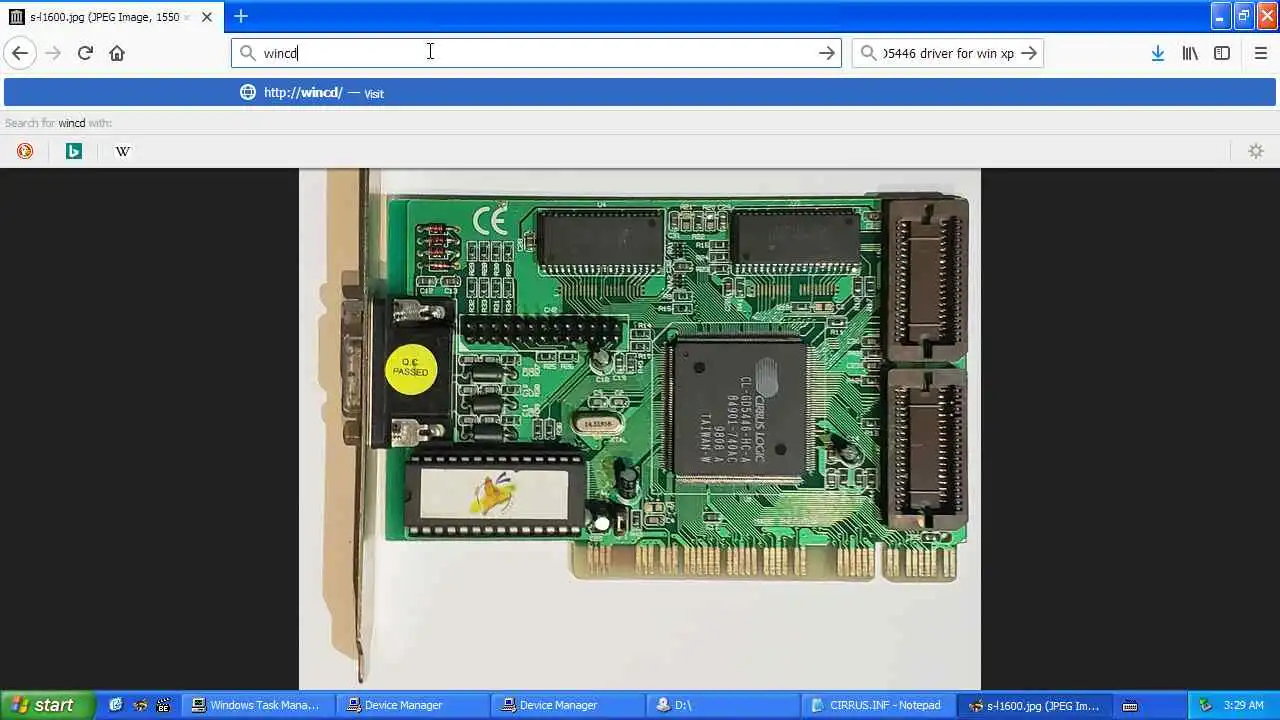
Task: Click the keyboard icon in taskbar
Action: tap(1130, 706)
